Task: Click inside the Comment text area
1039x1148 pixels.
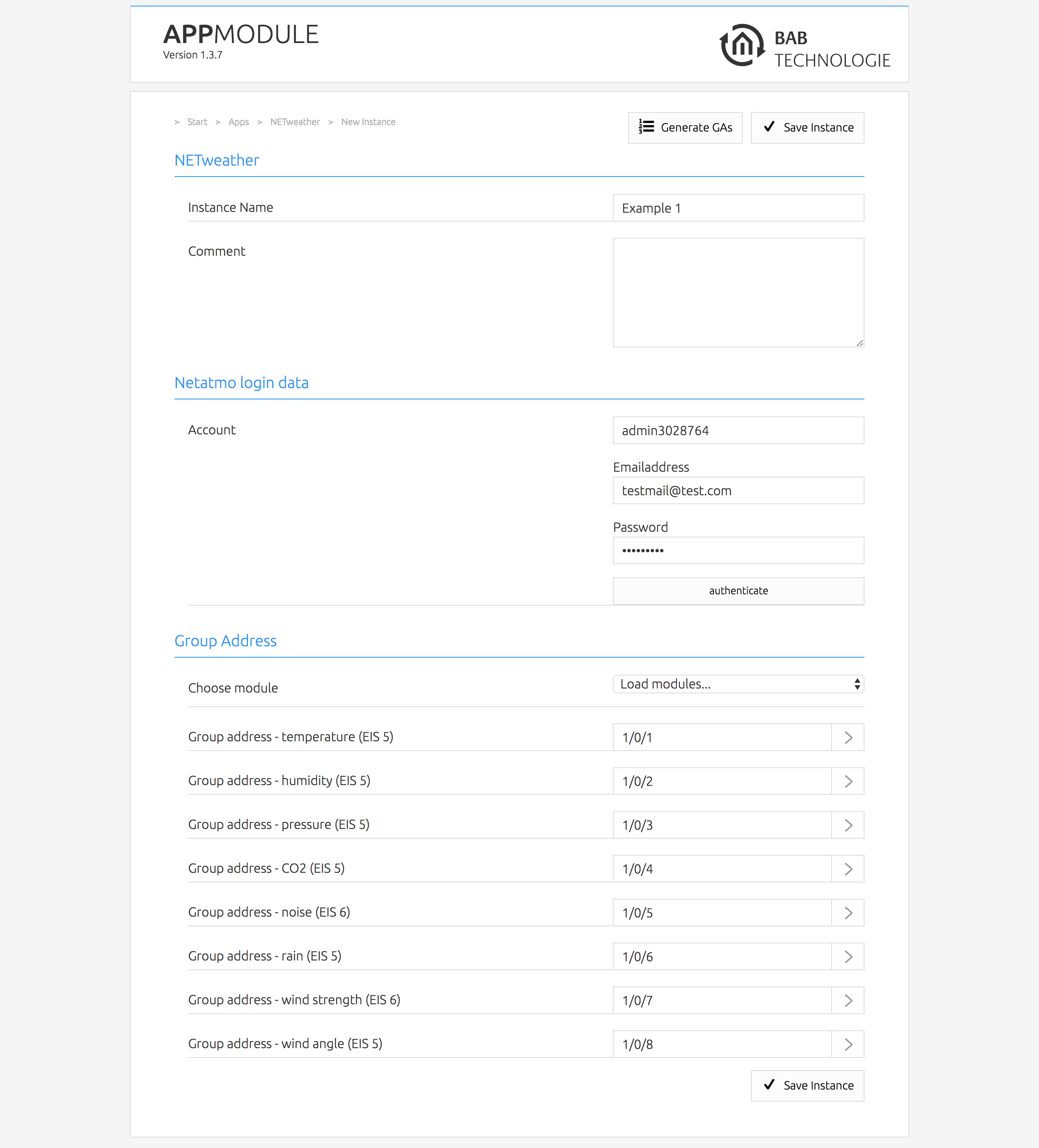Action: click(x=738, y=292)
